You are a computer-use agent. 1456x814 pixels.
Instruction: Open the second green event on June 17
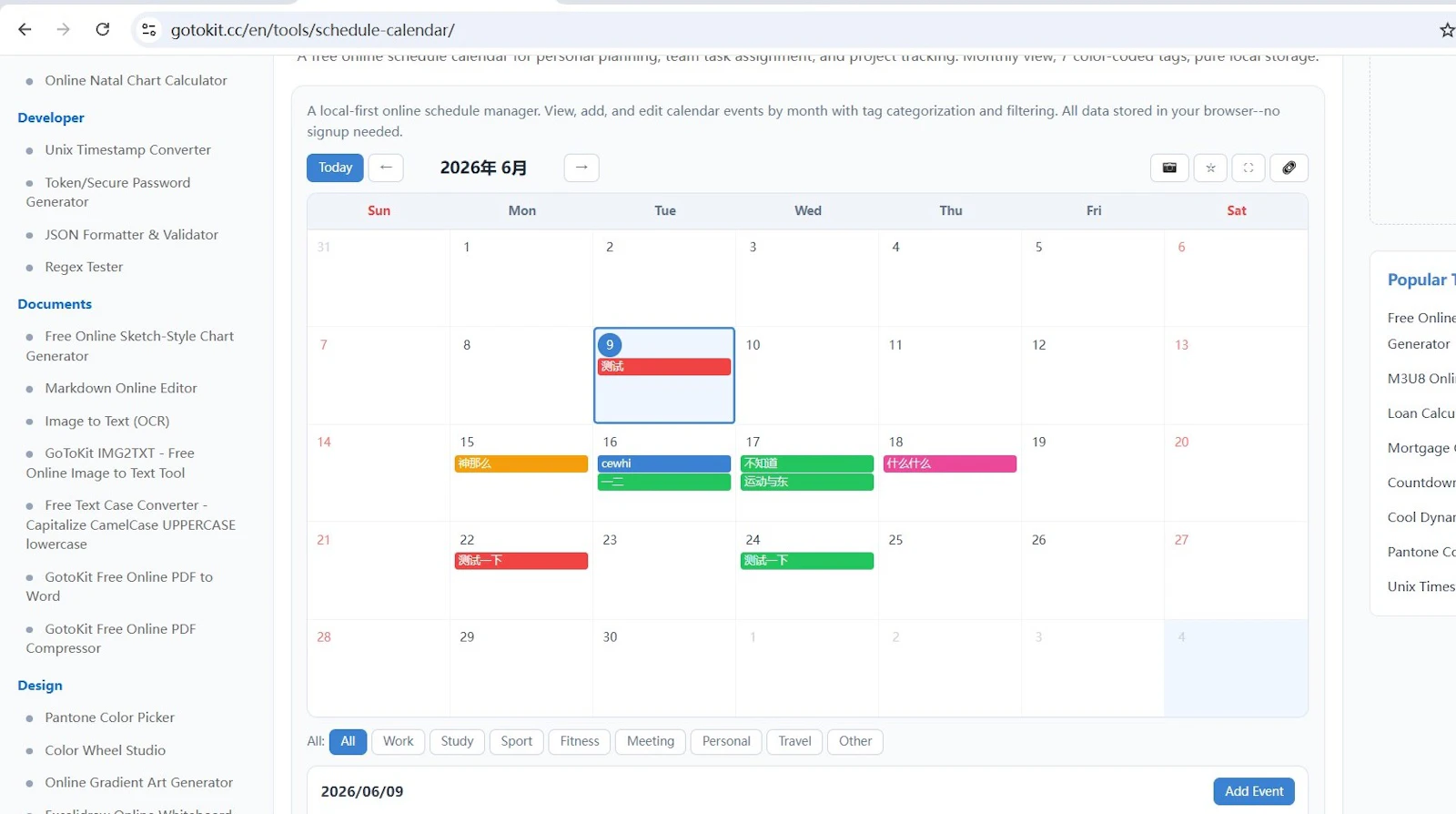click(x=807, y=482)
